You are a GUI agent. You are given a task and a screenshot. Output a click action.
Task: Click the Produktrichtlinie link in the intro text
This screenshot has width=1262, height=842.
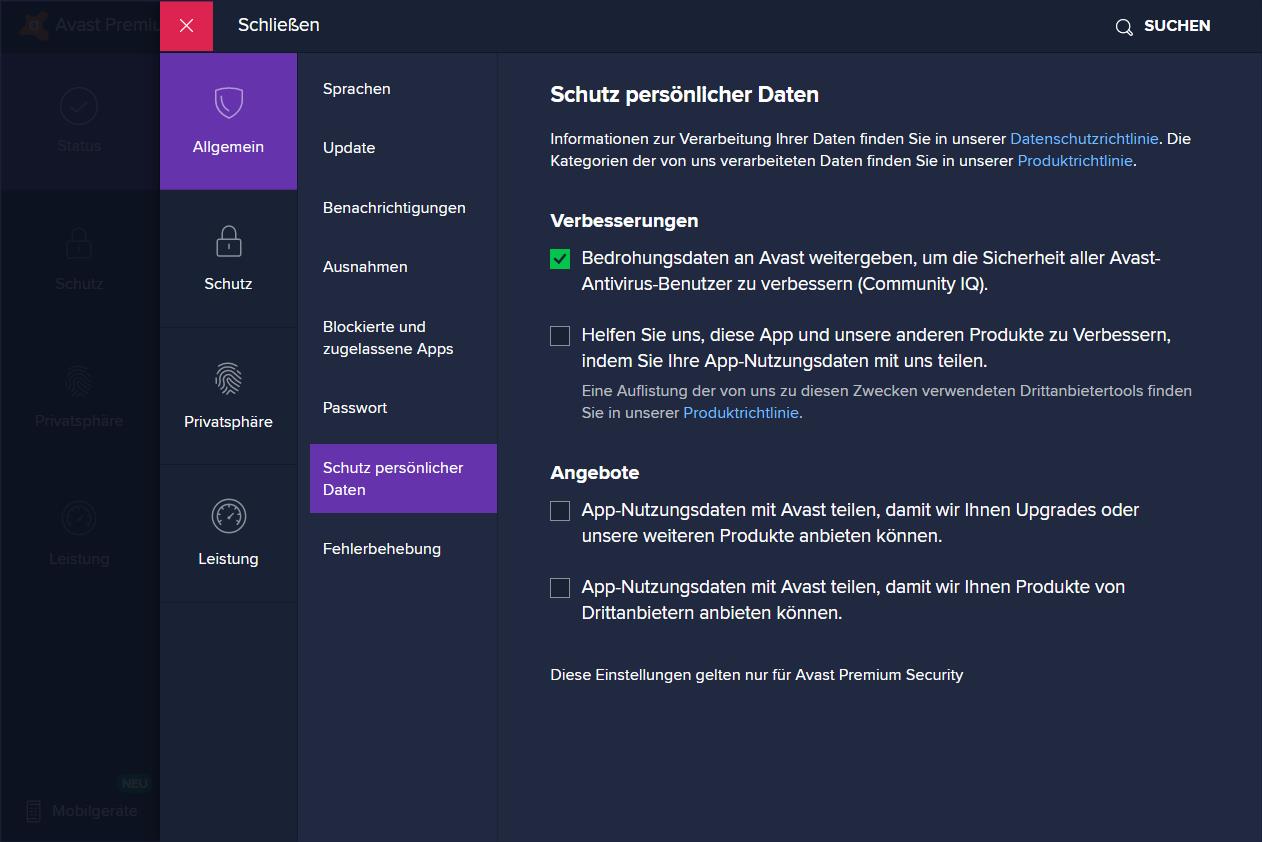click(1075, 161)
